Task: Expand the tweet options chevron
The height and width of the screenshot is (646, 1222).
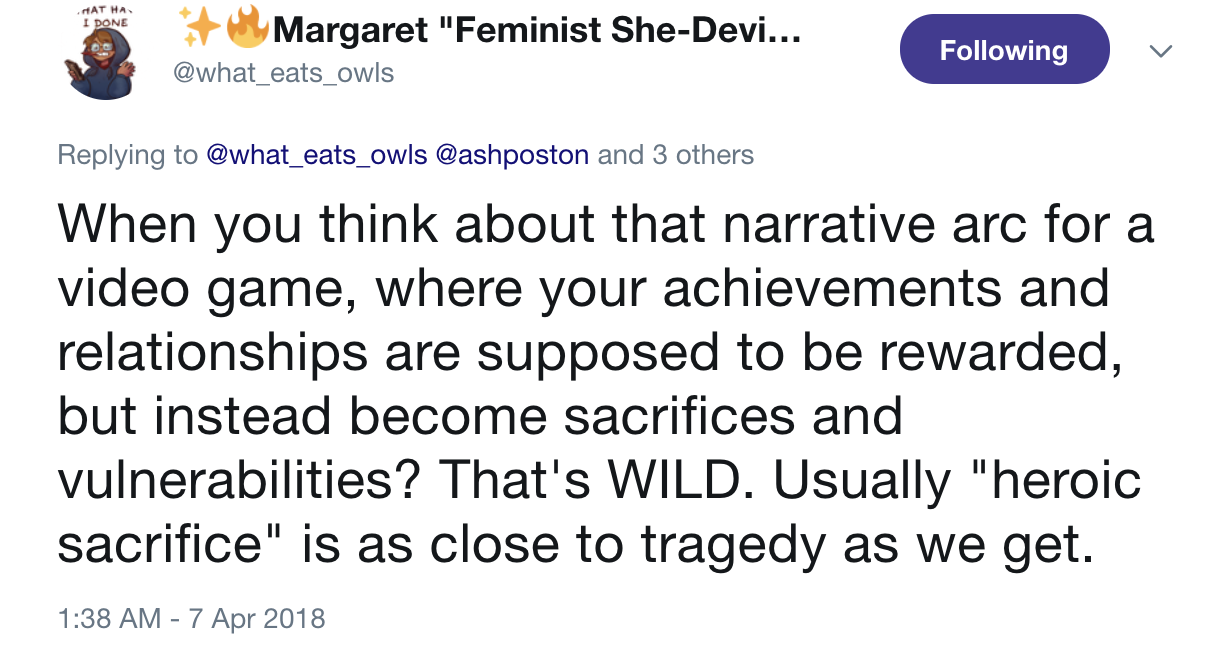Action: [x=1160, y=51]
